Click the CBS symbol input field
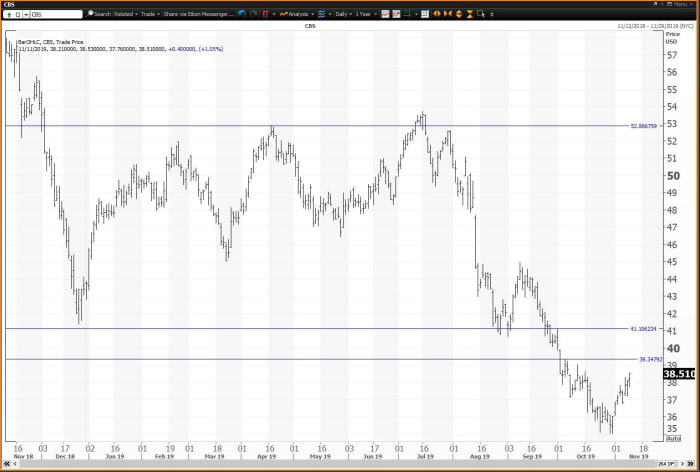Image resolution: width=700 pixels, height=472 pixels. click(x=52, y=14)
